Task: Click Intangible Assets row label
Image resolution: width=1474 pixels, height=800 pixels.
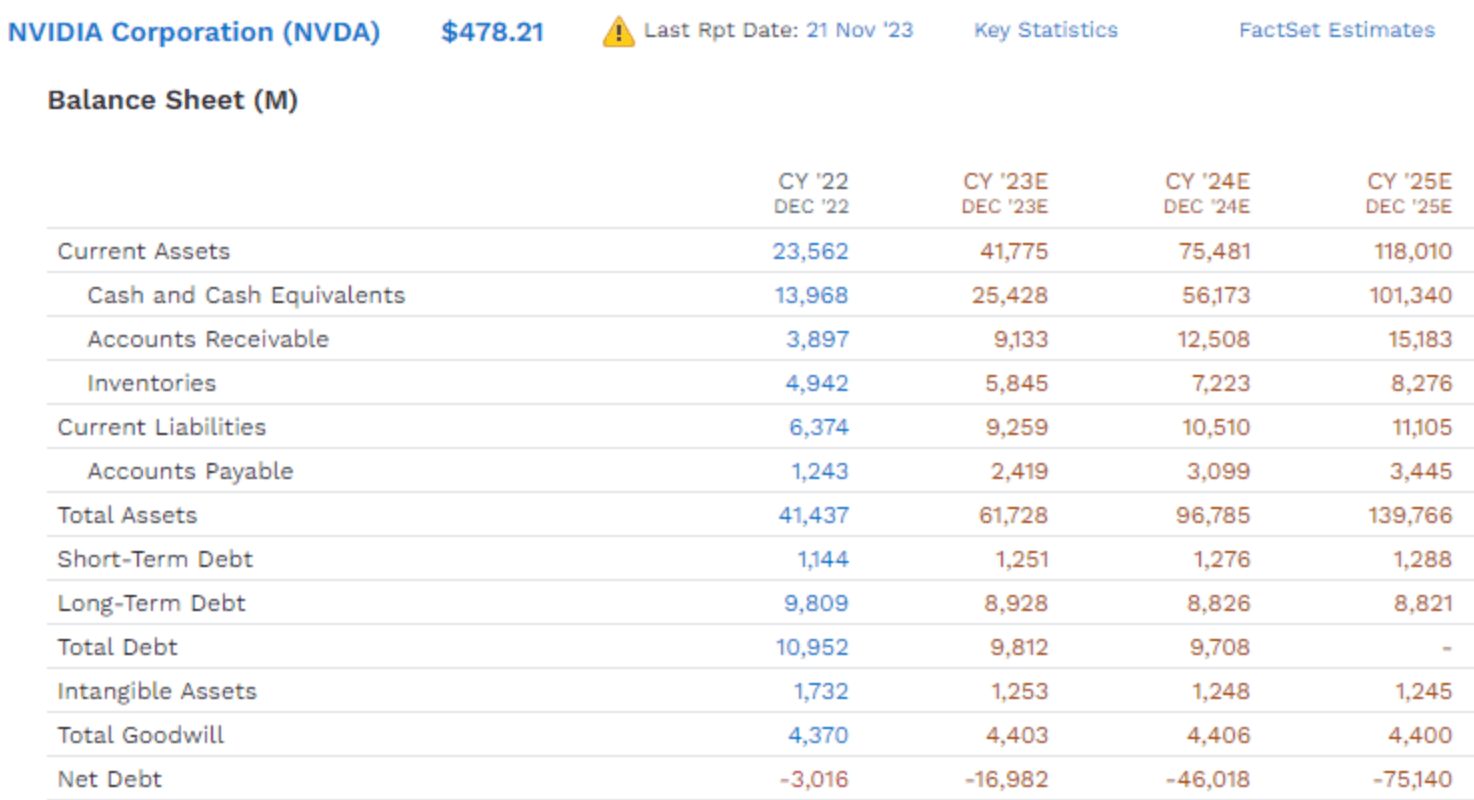Action: pyautogui.click(x=157, y=691)
